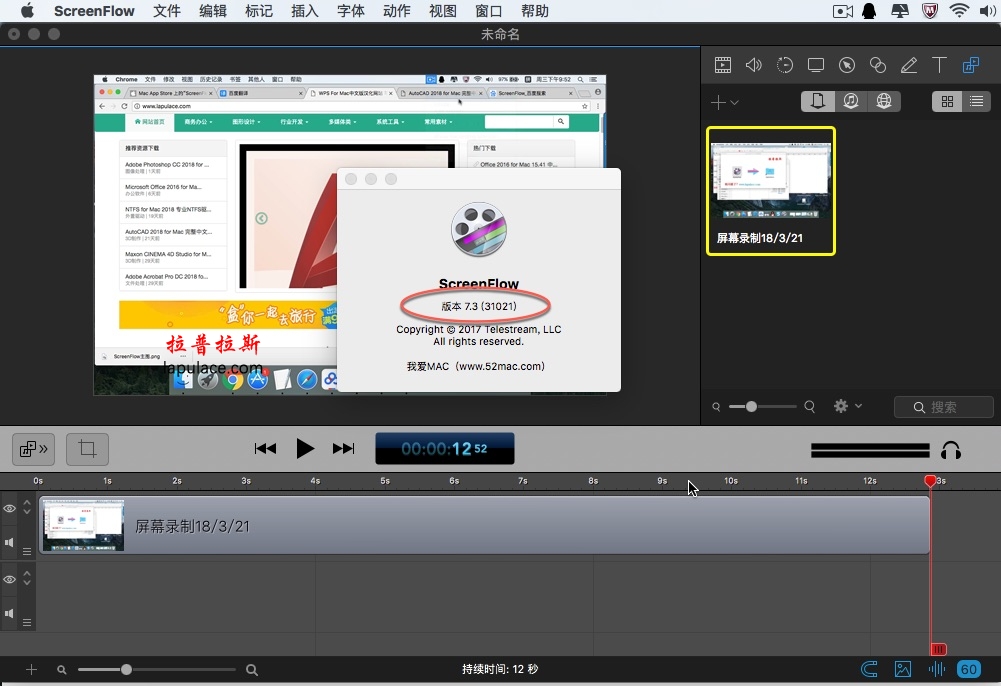This screenshot has height=686, width=1001.
Task: Open the Video properties tab
Action: (723, 64)
